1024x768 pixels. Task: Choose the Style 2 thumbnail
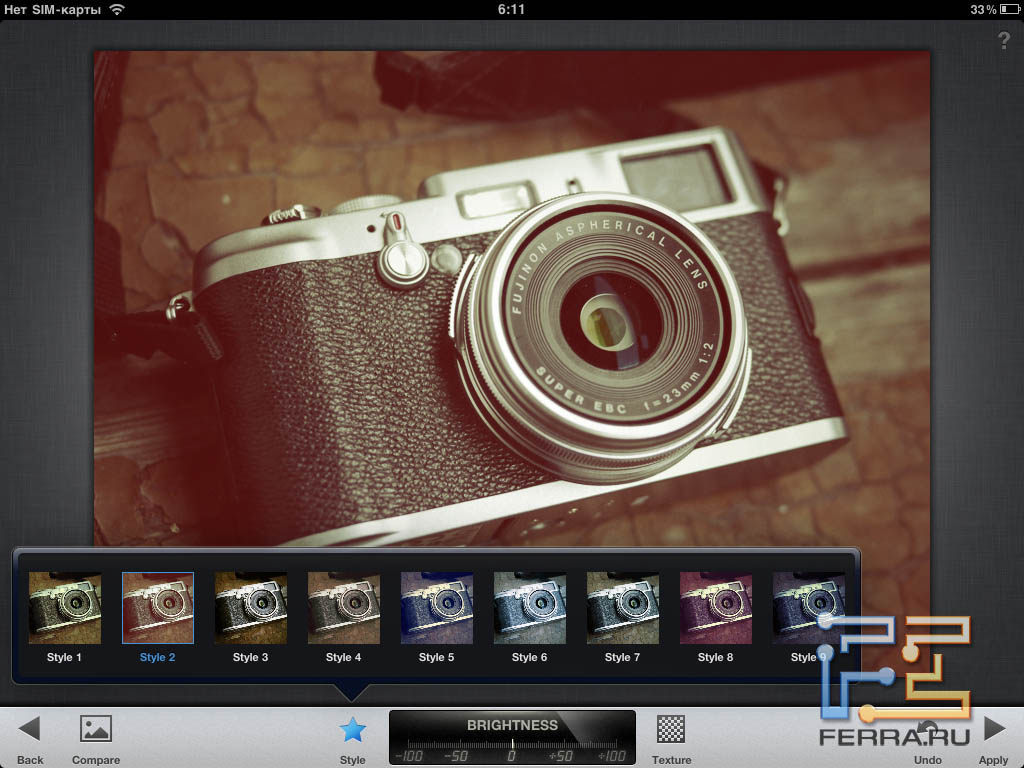158,608
